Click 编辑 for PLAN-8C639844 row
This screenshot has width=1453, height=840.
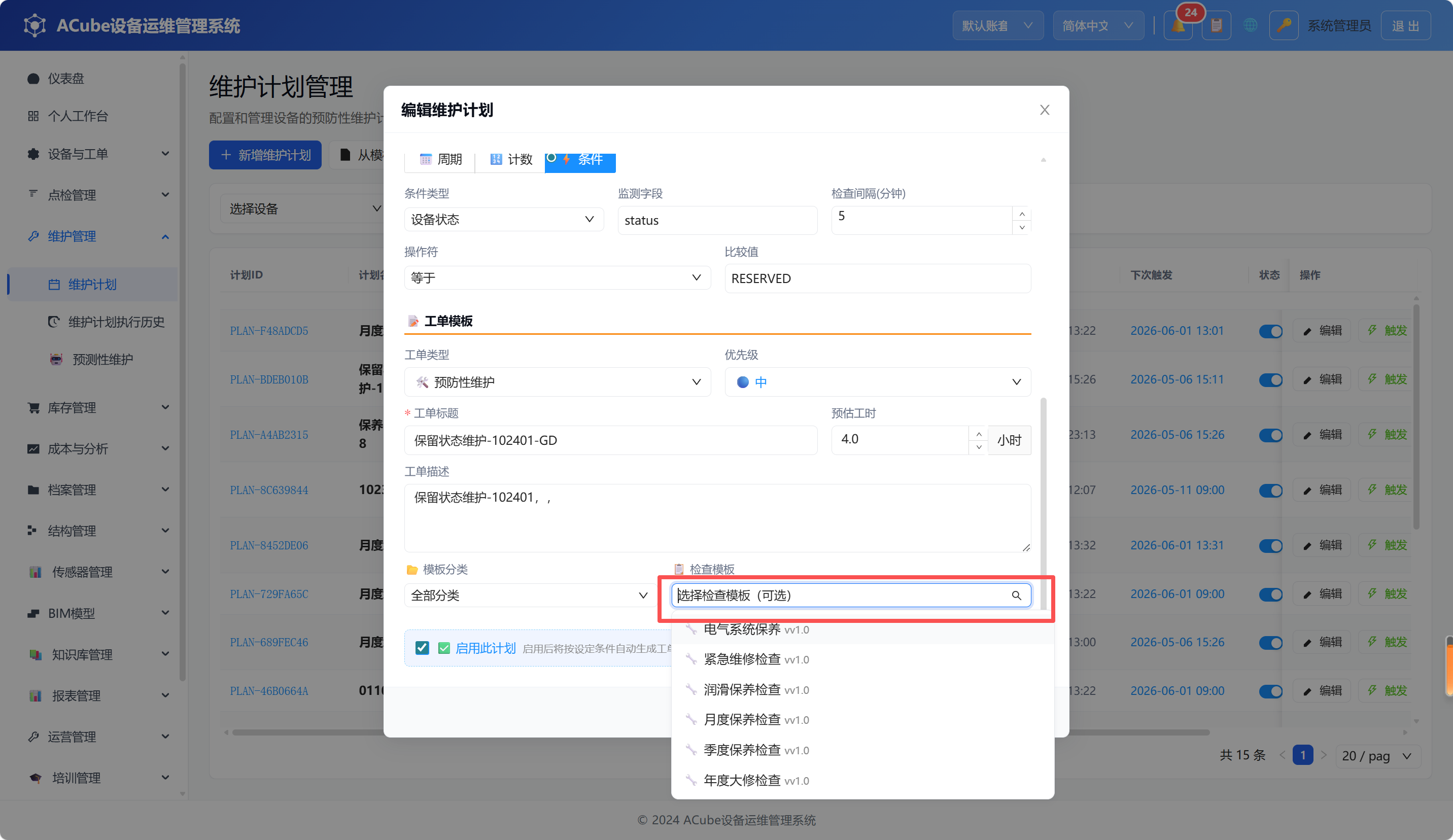tap(1322, 490)
